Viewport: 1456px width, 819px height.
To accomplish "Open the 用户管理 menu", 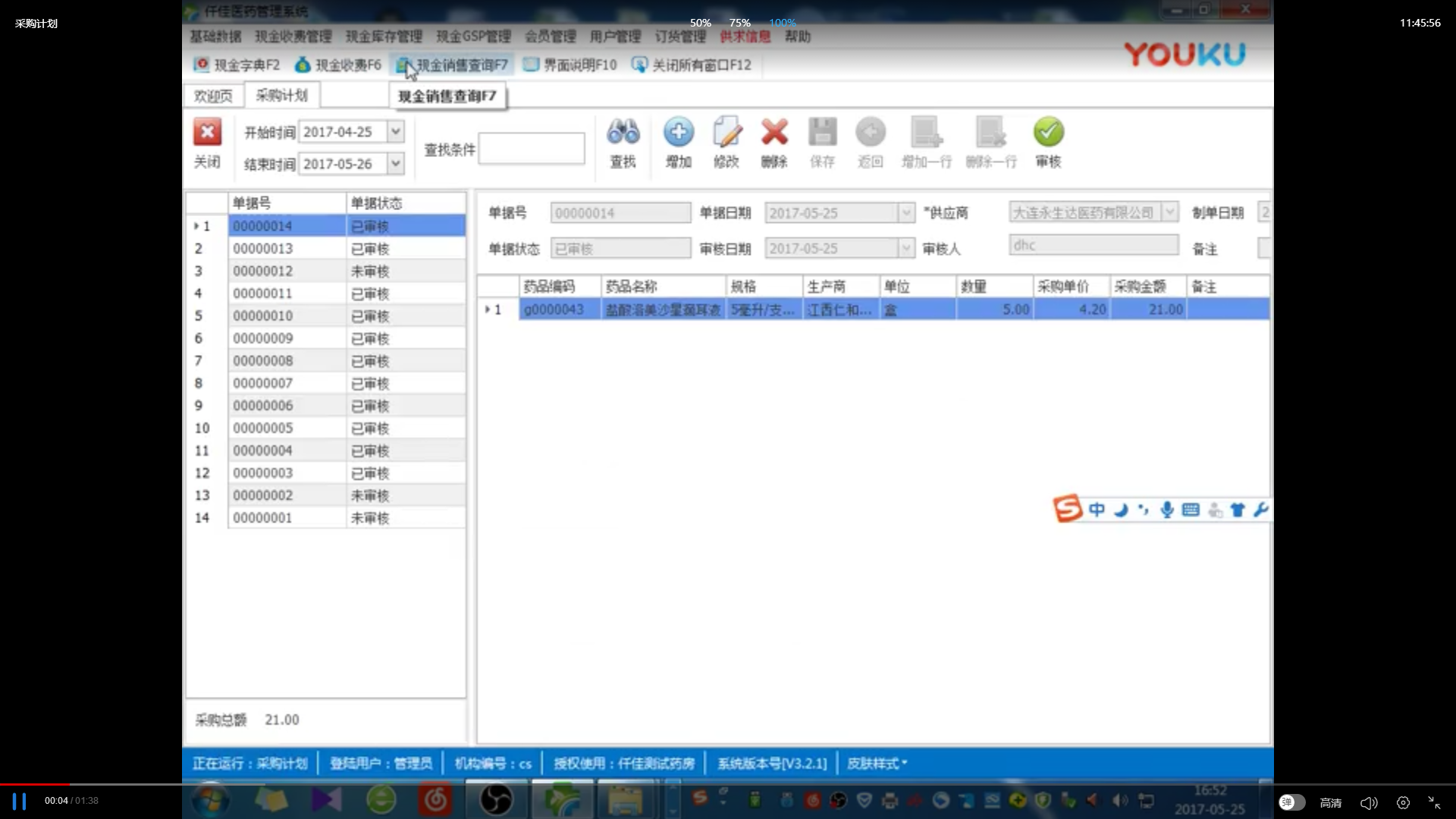I will [x=615, y=36].
